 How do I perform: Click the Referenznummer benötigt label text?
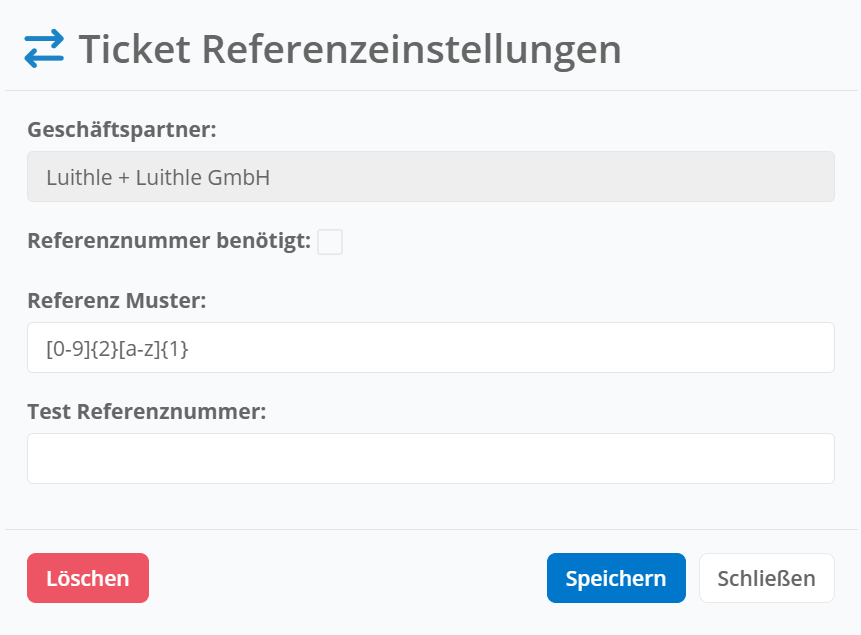click(169, 241)
